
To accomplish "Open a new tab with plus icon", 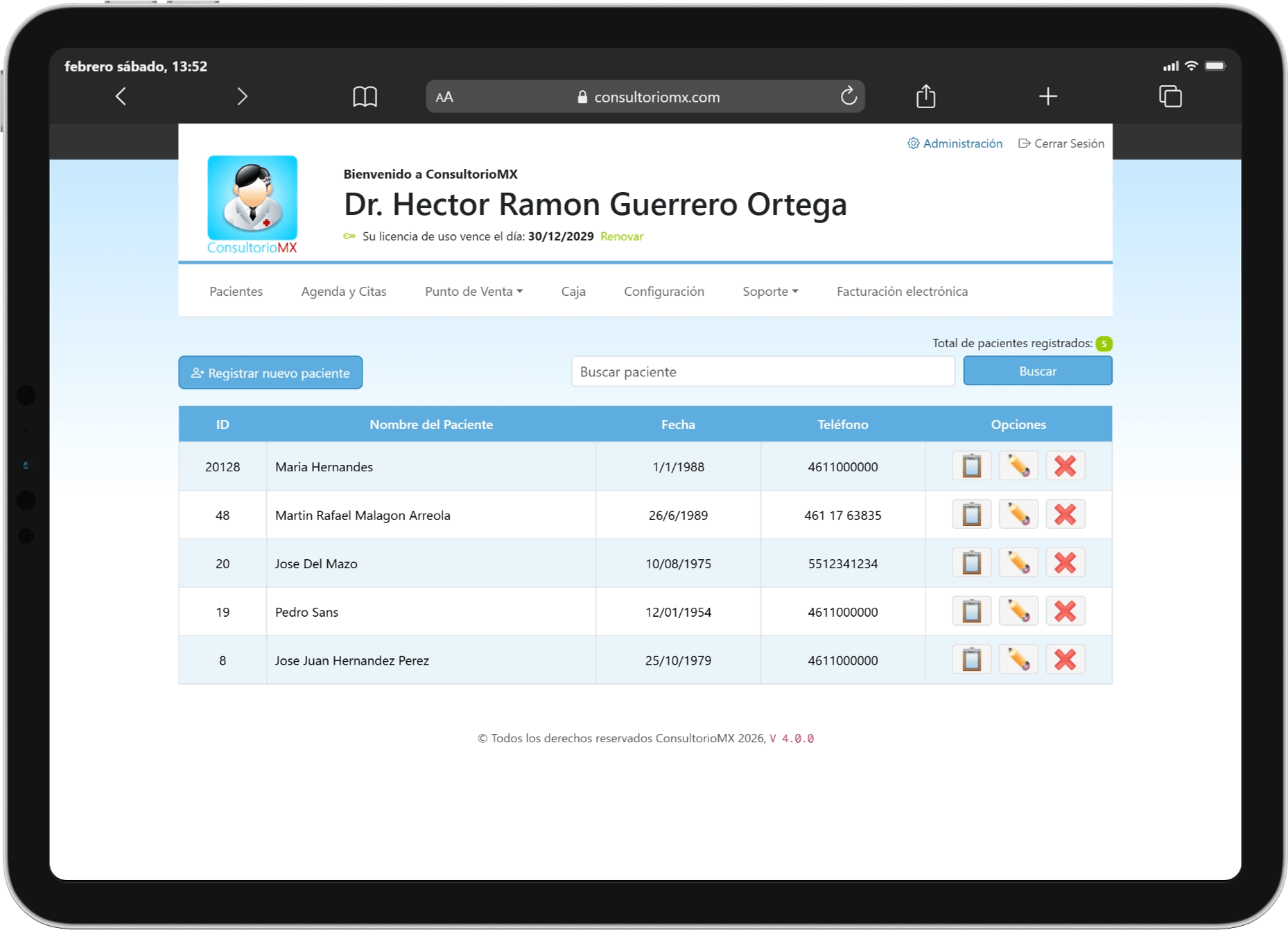I will 1047,96.
